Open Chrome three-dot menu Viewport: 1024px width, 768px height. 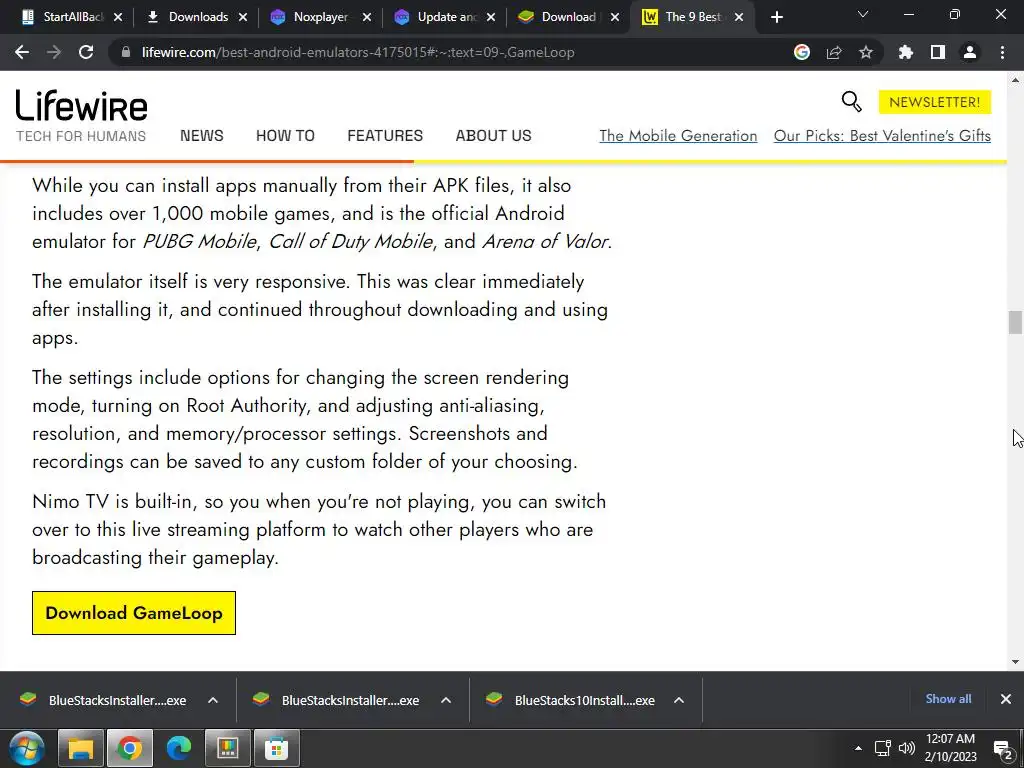coord(1002,52)
